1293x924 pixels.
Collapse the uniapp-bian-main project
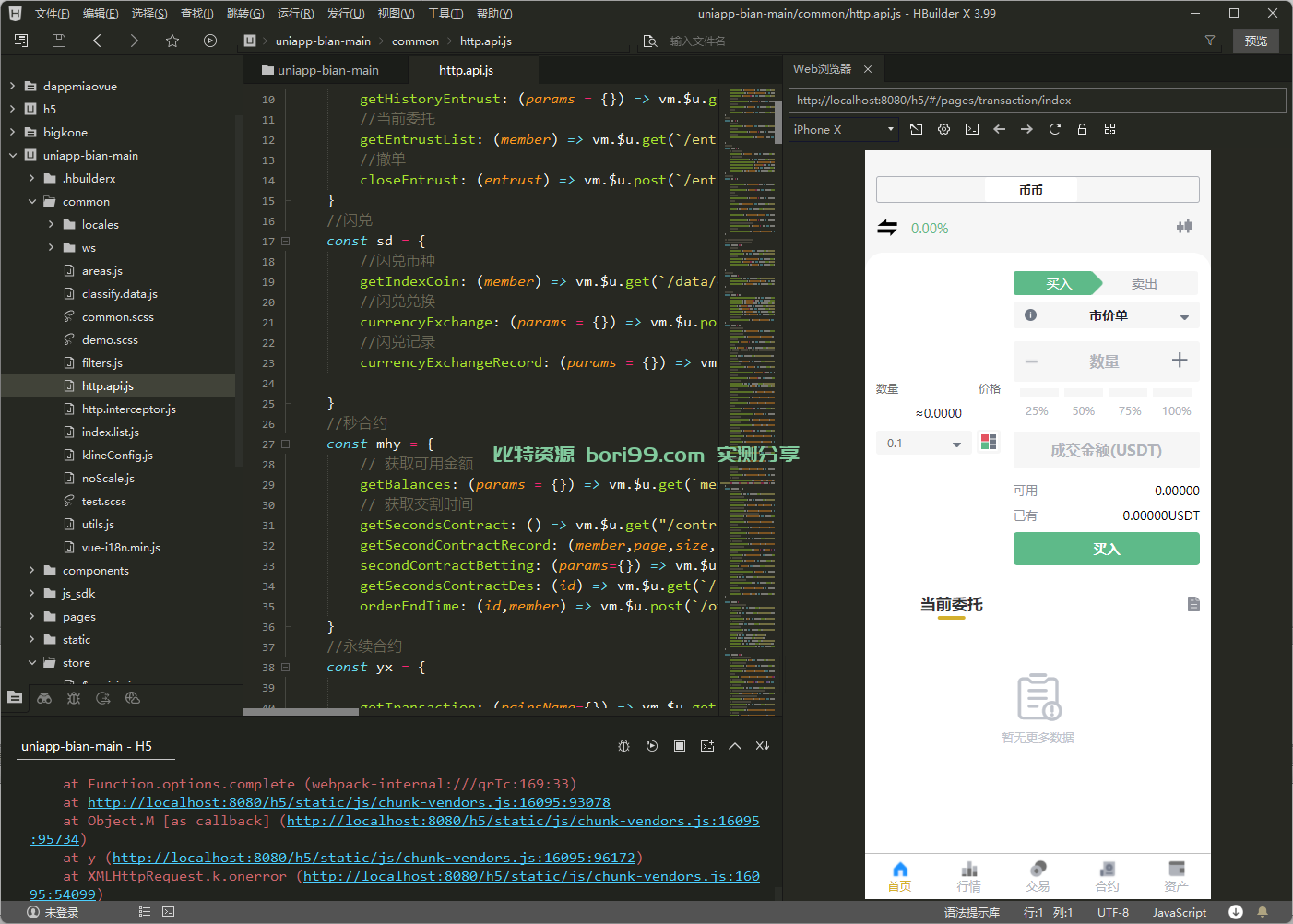(x=12, y=155)
